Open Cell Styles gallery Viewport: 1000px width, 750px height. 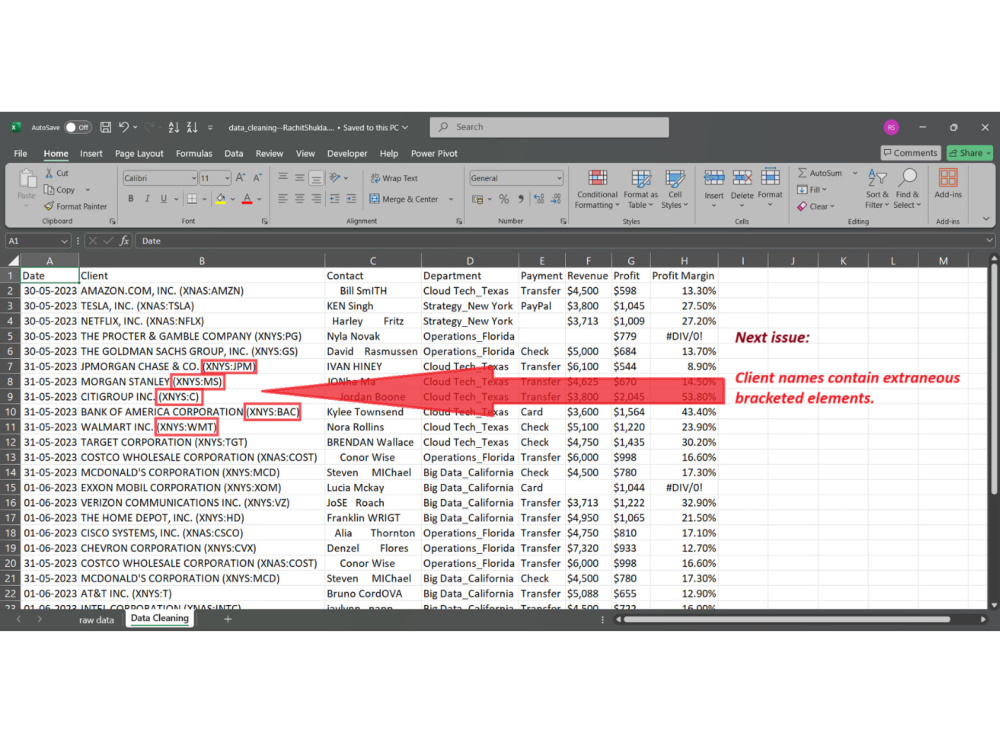(x=674, y=189)
